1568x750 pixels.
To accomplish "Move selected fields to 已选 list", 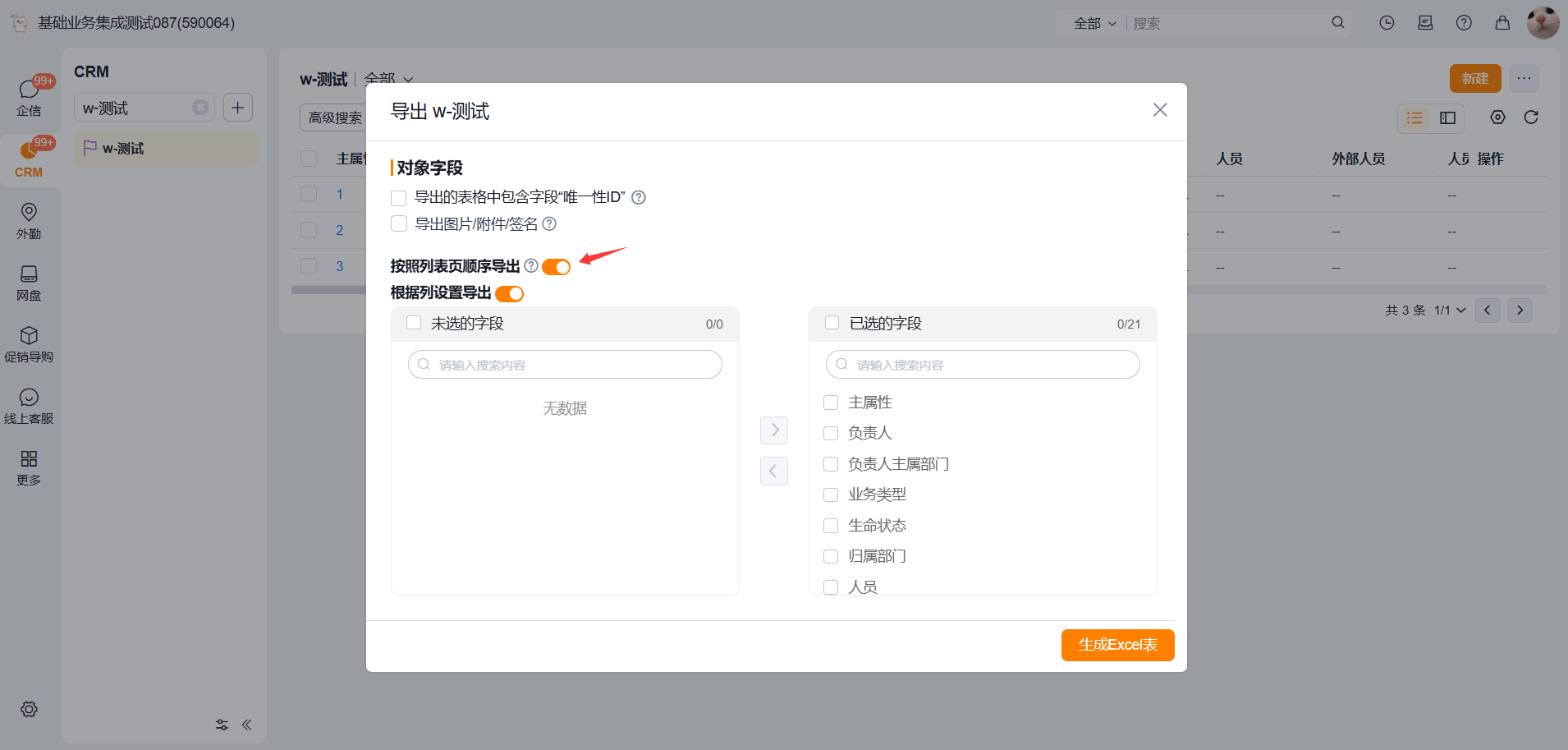I will 774,430.
